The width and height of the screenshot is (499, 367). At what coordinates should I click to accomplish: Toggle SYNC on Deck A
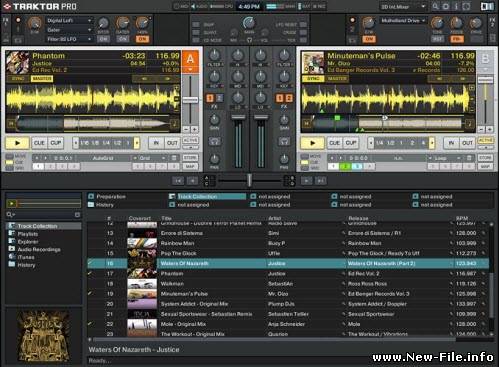[x=18, y=79]
